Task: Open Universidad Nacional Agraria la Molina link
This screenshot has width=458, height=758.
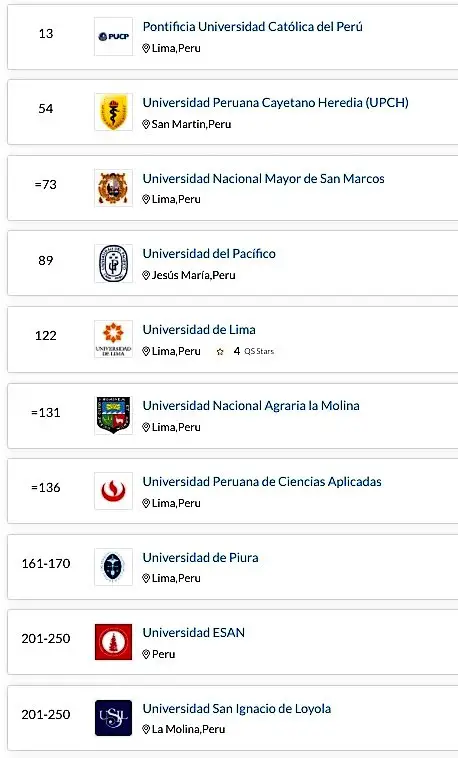Action: [x=251, y=406]
